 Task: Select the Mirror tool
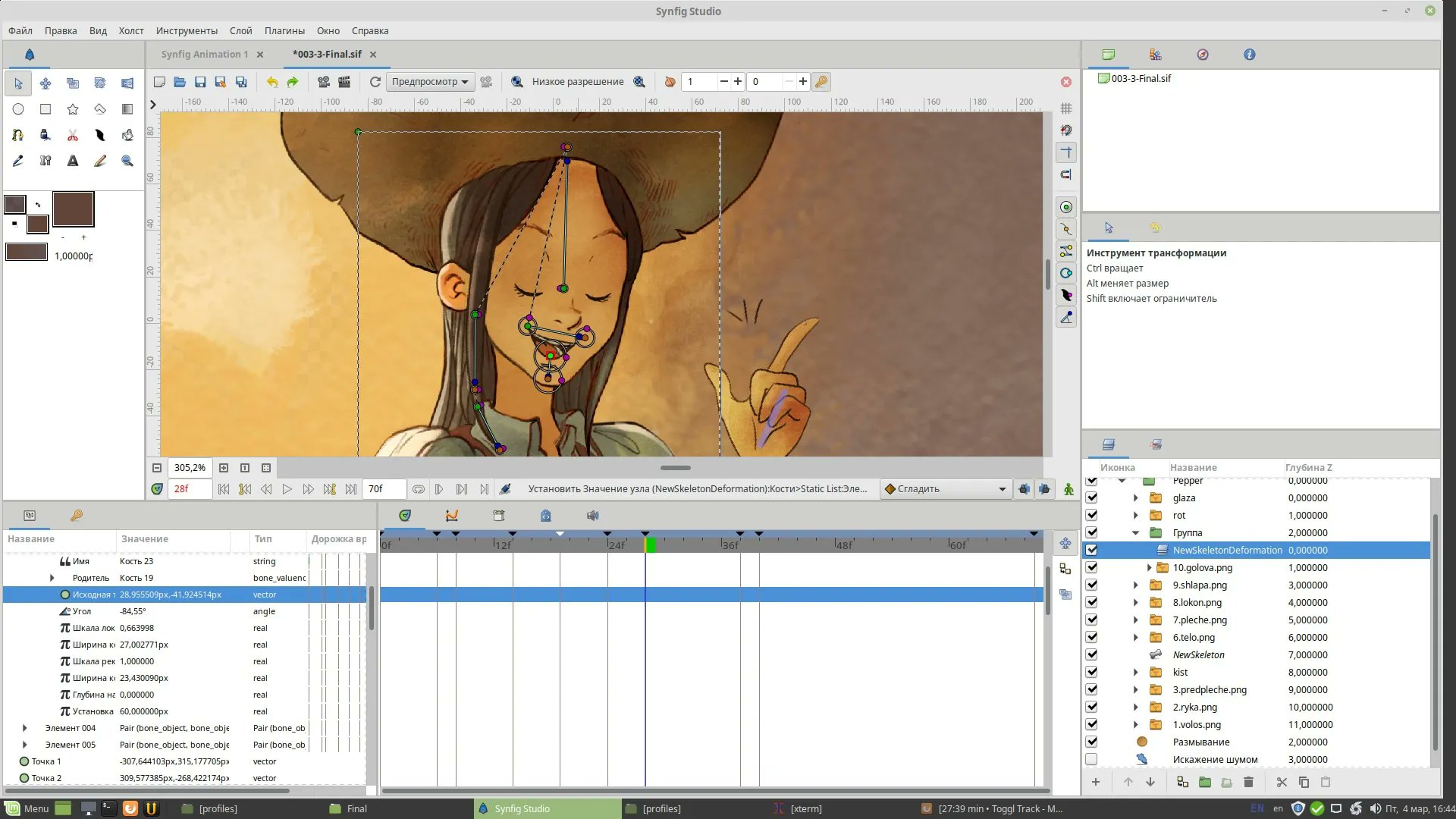[127, 83]
